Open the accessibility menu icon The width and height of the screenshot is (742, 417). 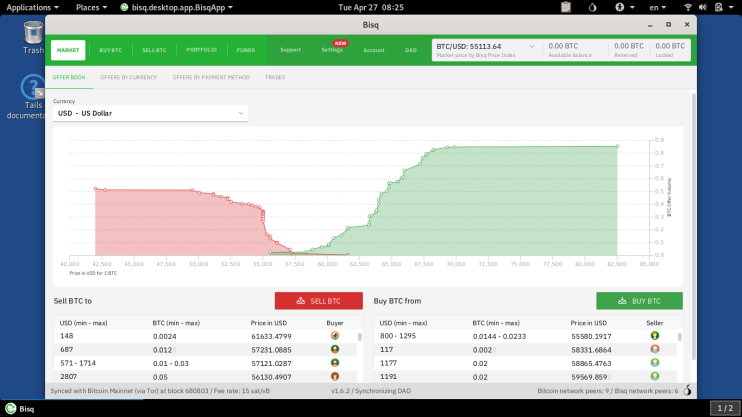(x=619, y=7)
